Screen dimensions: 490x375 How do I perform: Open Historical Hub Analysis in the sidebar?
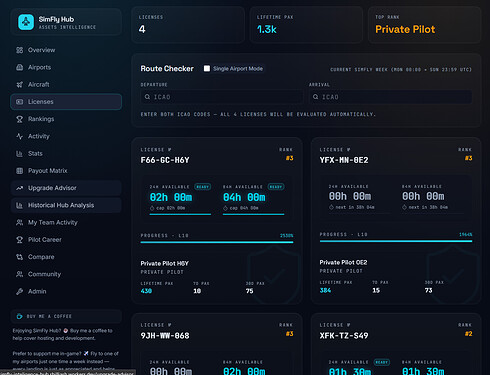(x=66, y=205)
